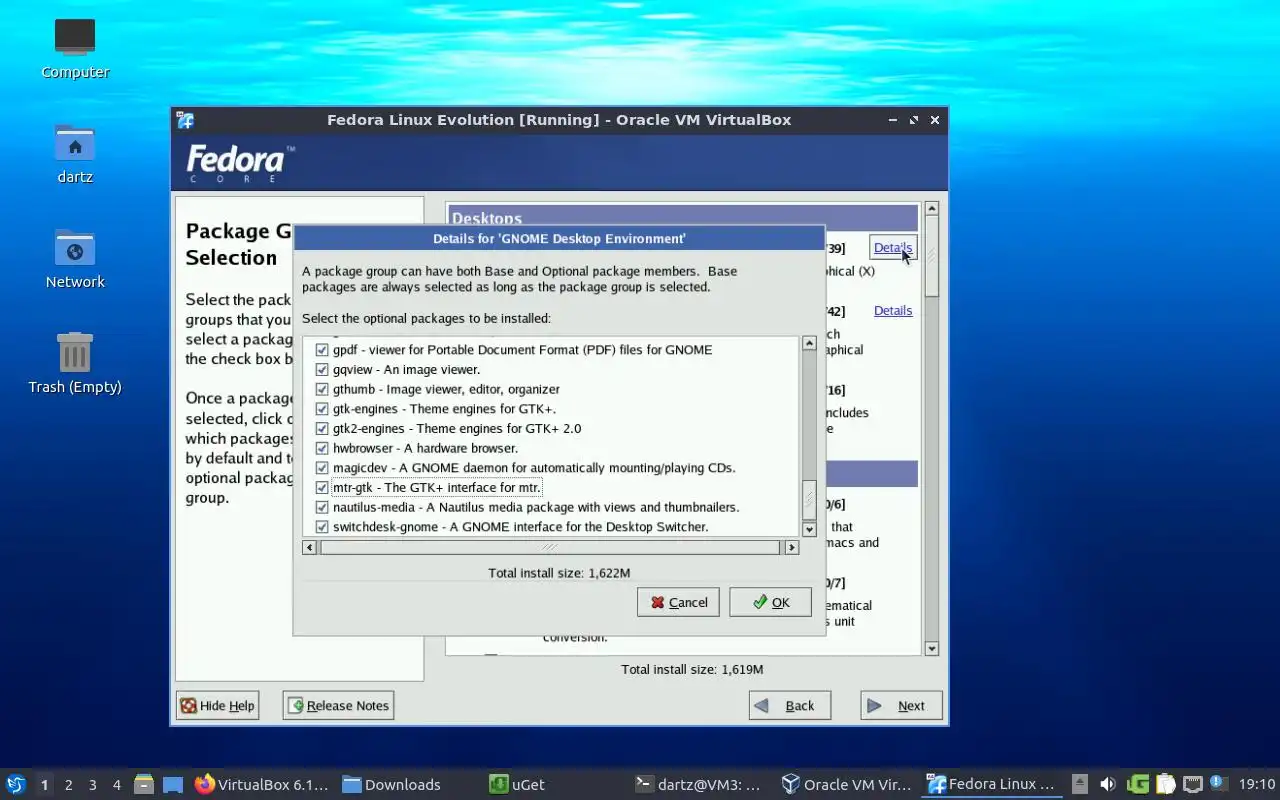Click 'Total install size: 1,619M' text
Viewport: 1280px width, 800px height.
point(692,669)
